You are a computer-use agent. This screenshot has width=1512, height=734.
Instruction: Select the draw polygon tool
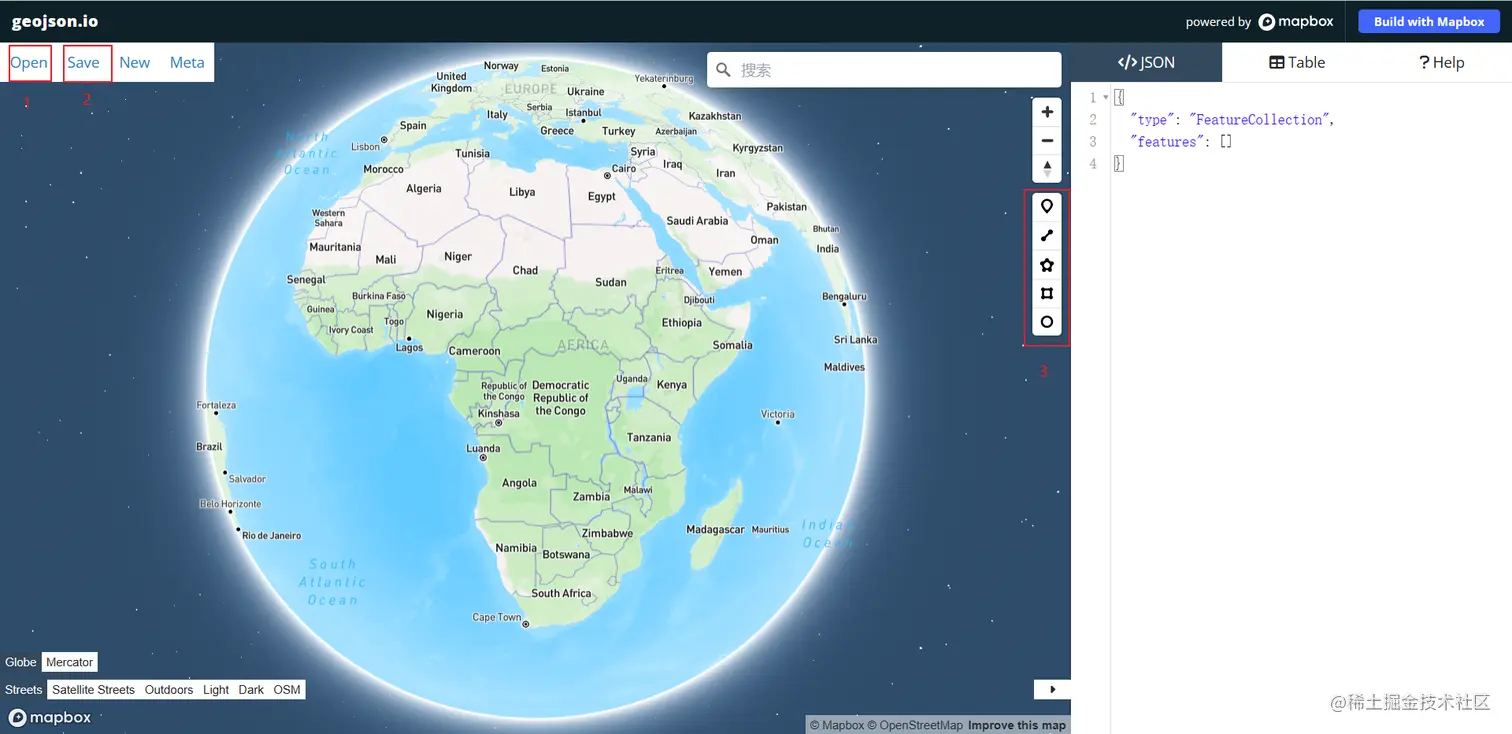1047,265
